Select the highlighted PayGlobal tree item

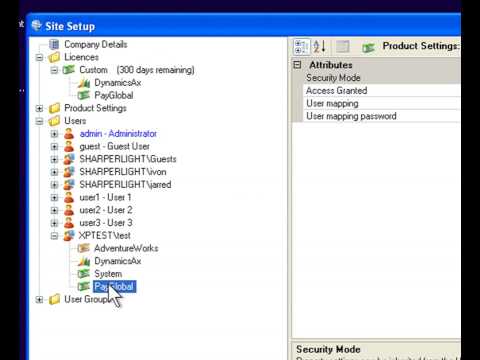[114, 287]
